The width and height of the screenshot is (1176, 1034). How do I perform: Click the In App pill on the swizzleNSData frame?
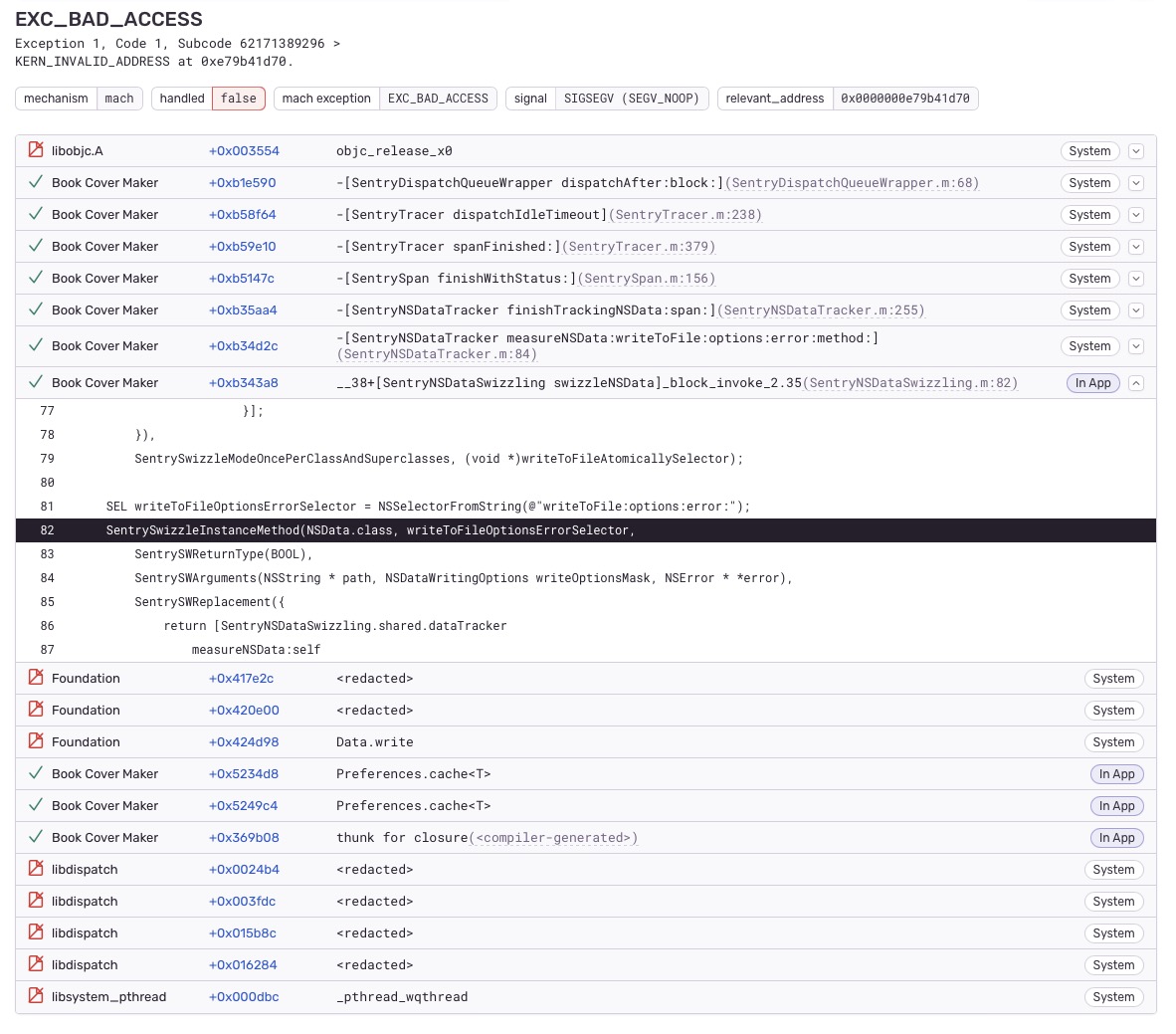[1092, 383]
